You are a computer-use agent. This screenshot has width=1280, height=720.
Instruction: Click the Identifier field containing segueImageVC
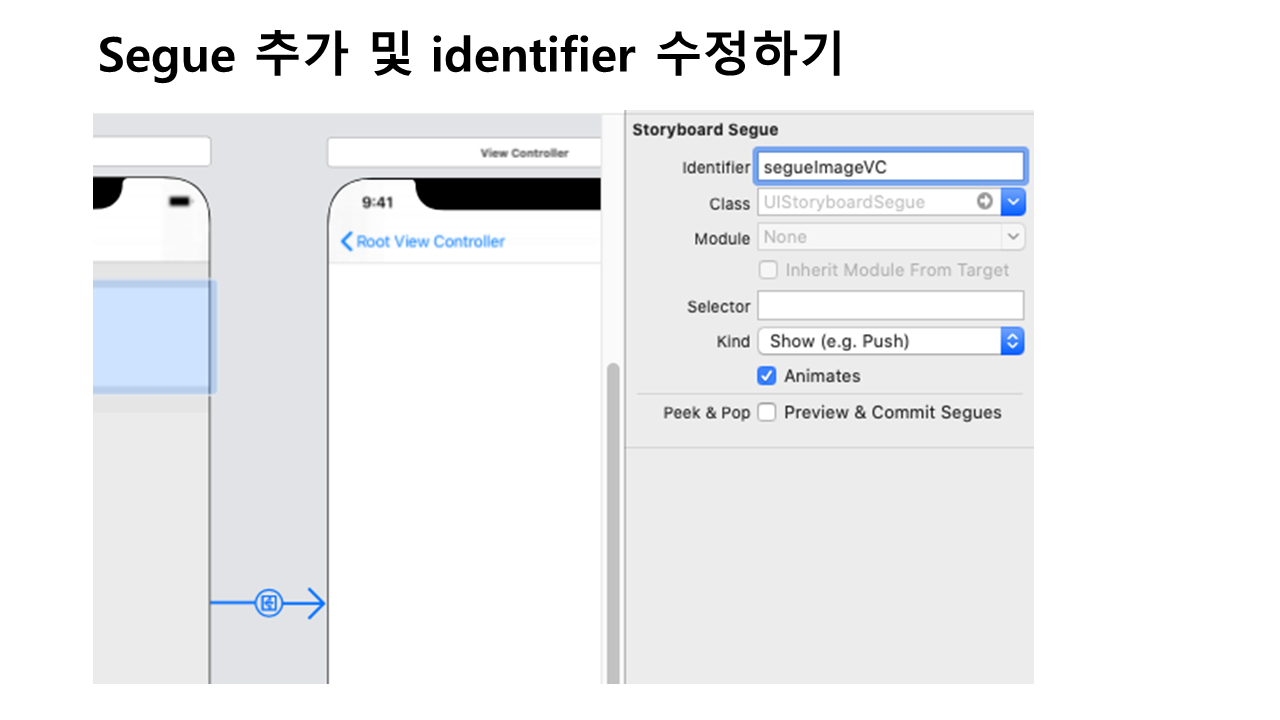point(890,167)
